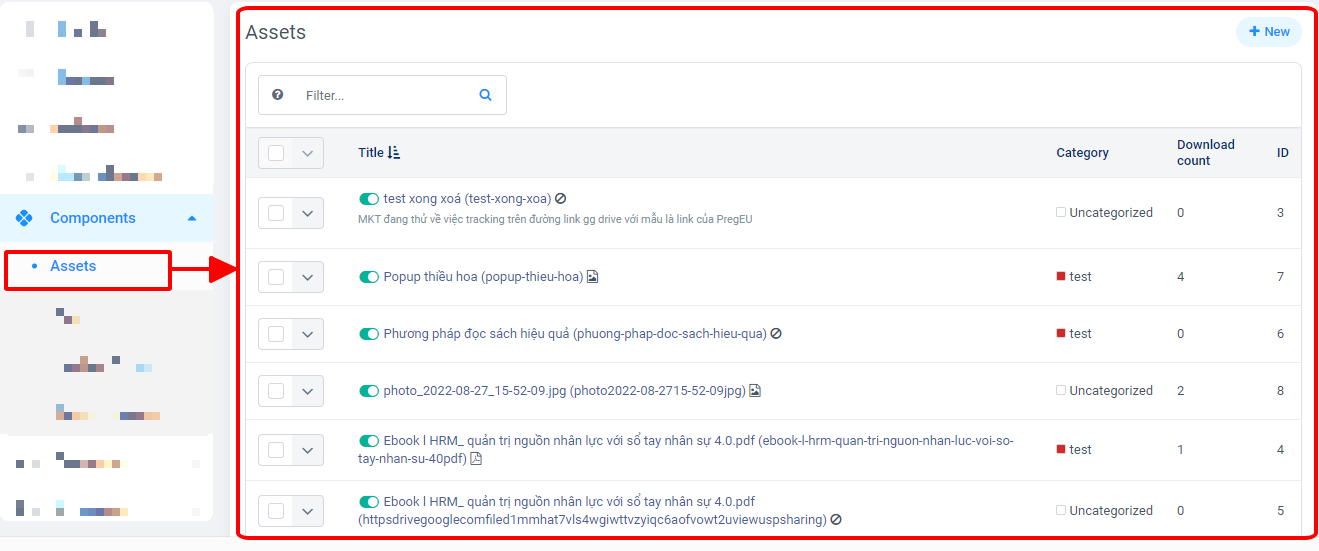Sort the table by Category column
Viewport: 1319px width, 551px height.
tap(1082, 153)
